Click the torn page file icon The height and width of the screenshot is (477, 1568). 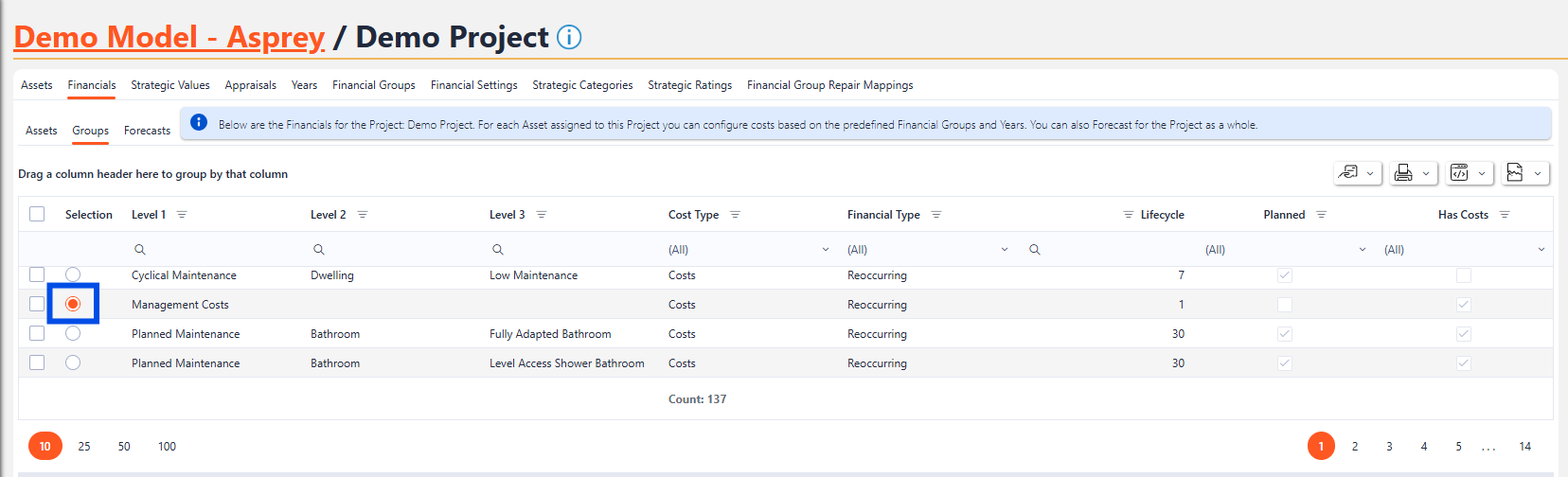pyautogui.click(x=1515, y=173)
